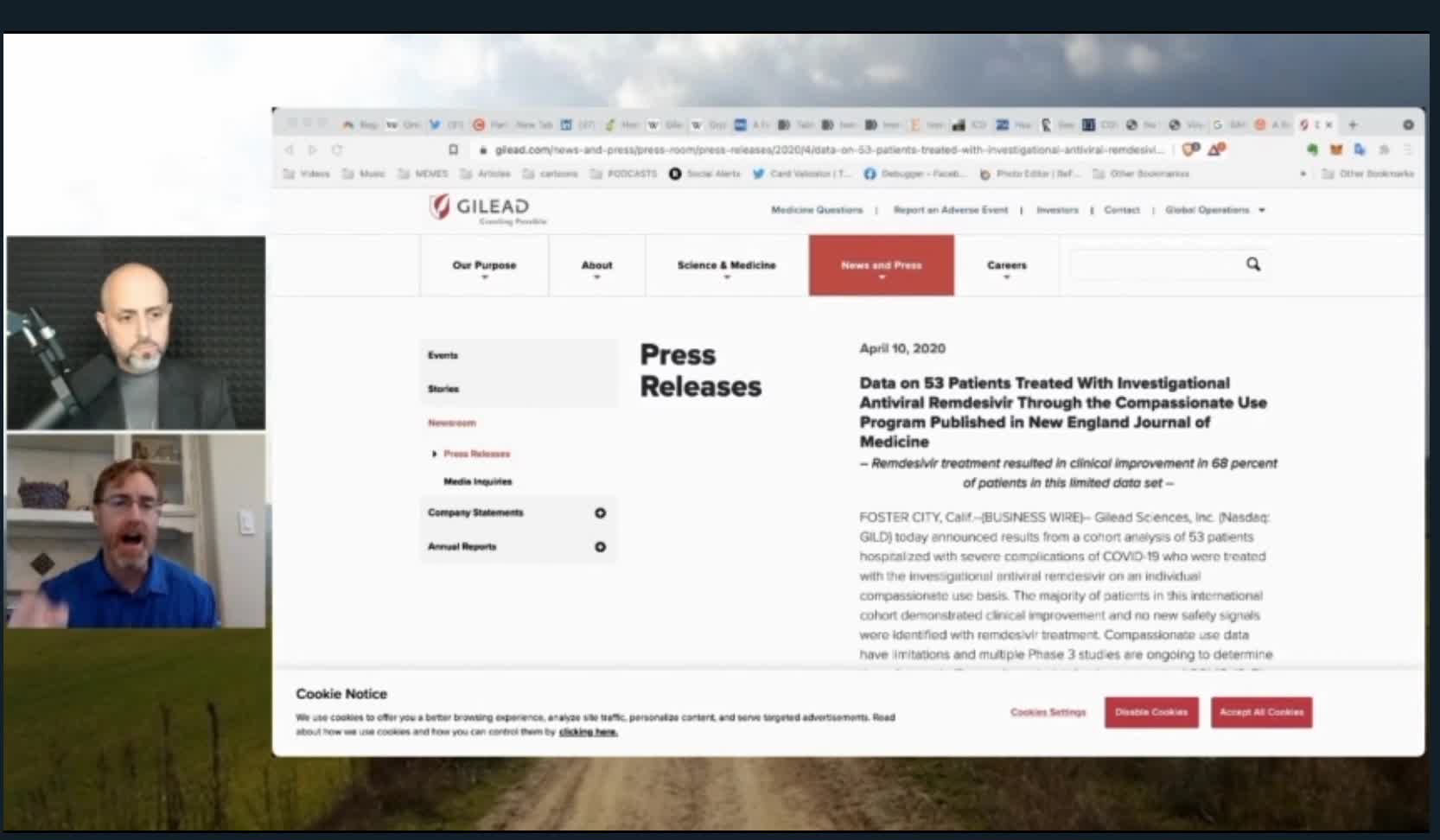1440x840 pixels.
Task: Close the active Gilead tab
Action: tap(1328, 124)
